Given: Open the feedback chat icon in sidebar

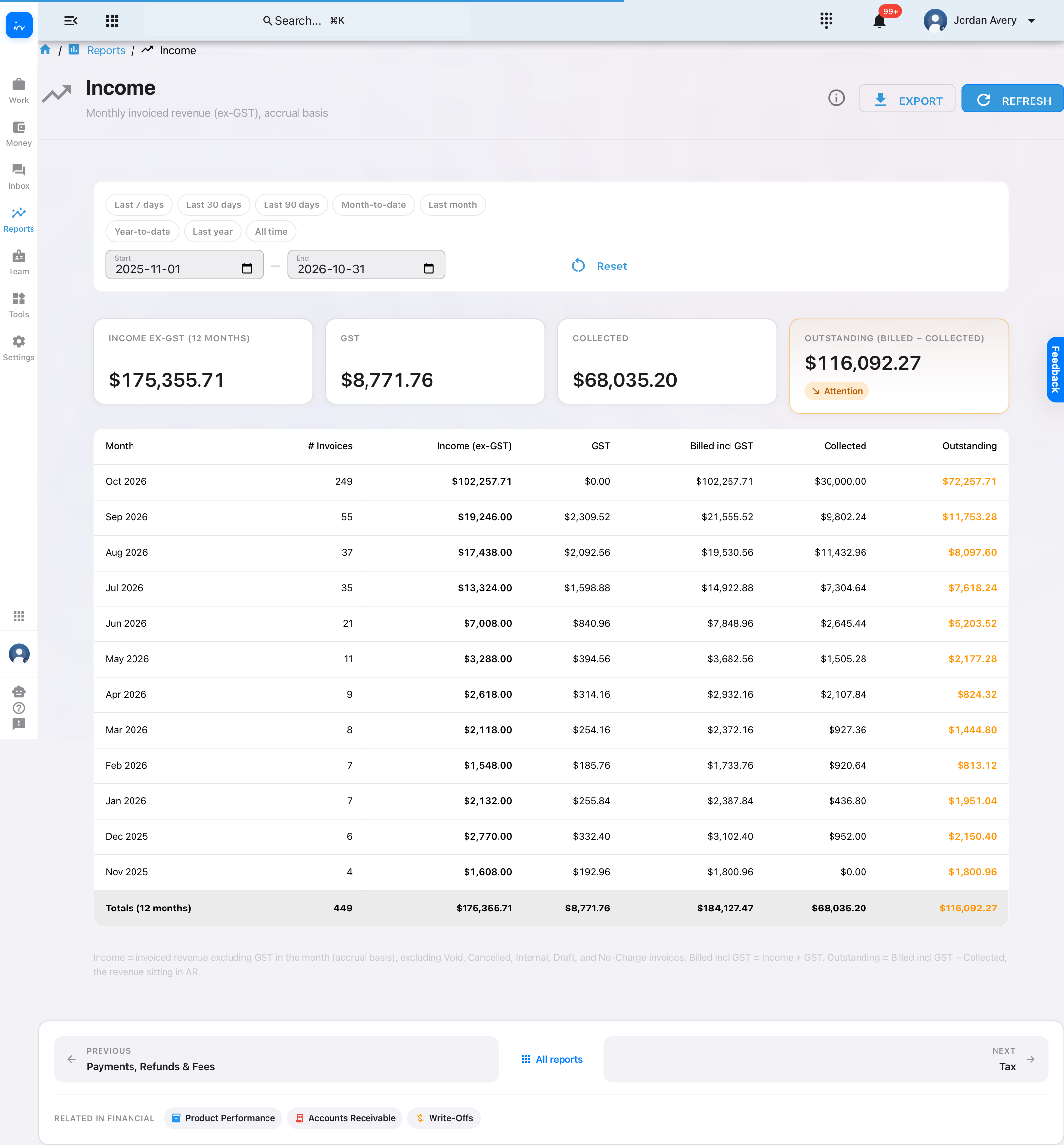Looking at the screenshot, I should click(x=19, y=724).
